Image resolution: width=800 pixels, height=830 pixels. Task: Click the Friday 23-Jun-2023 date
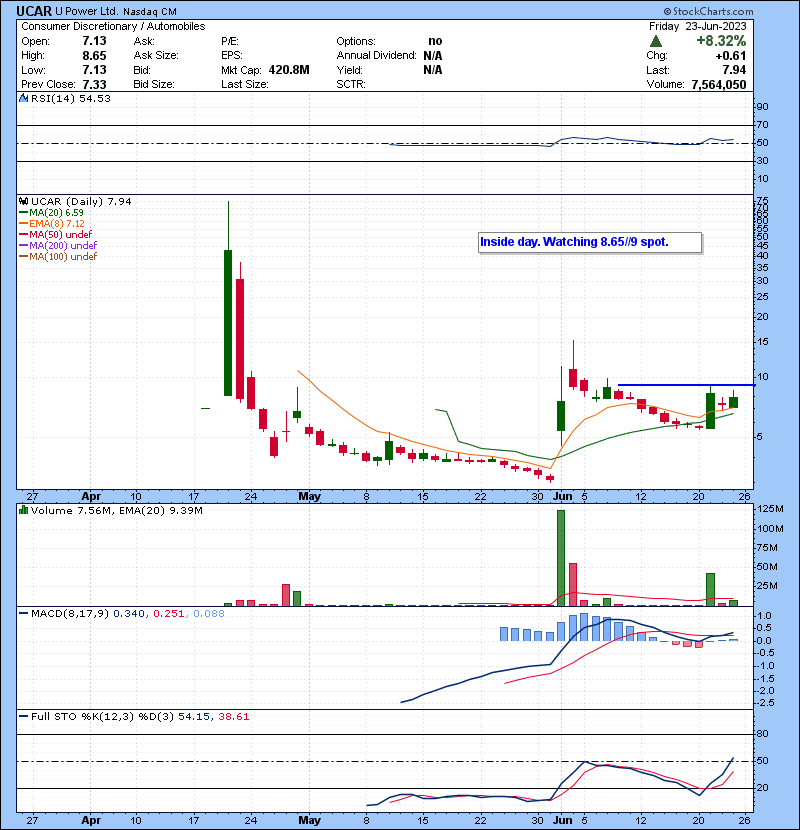(x=697, y=26)
